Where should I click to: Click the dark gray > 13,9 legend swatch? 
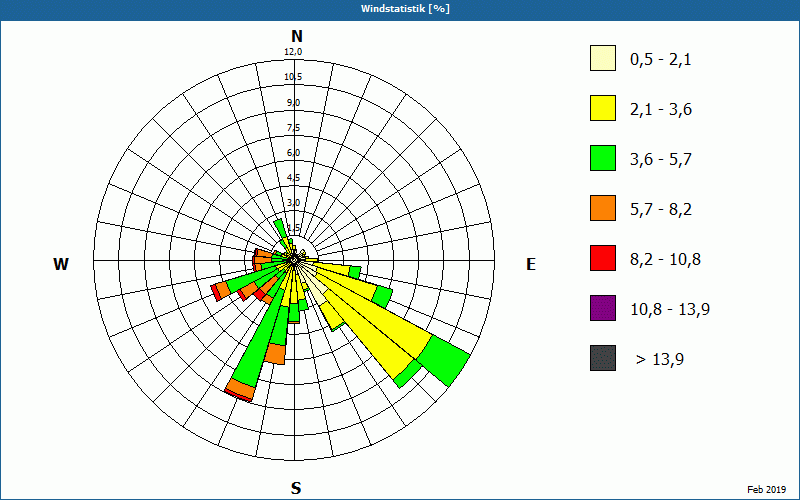603,358
